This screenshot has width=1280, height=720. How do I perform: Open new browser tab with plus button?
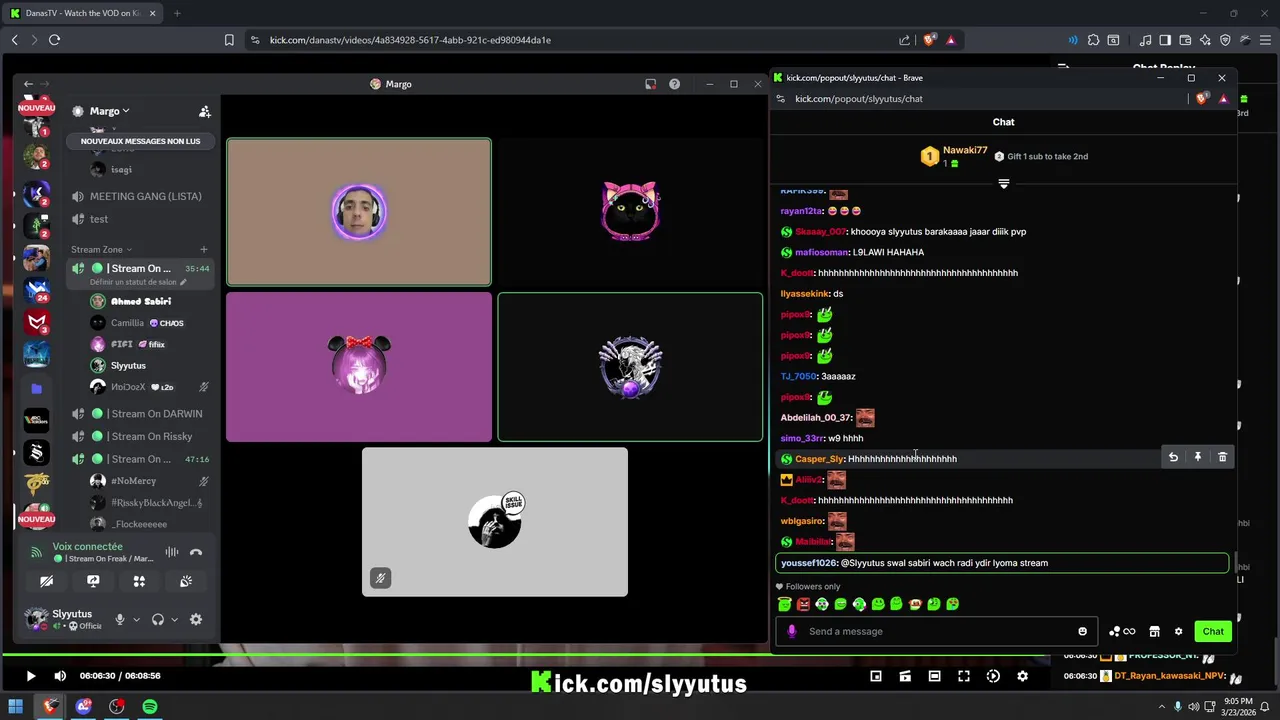point(177,13)
